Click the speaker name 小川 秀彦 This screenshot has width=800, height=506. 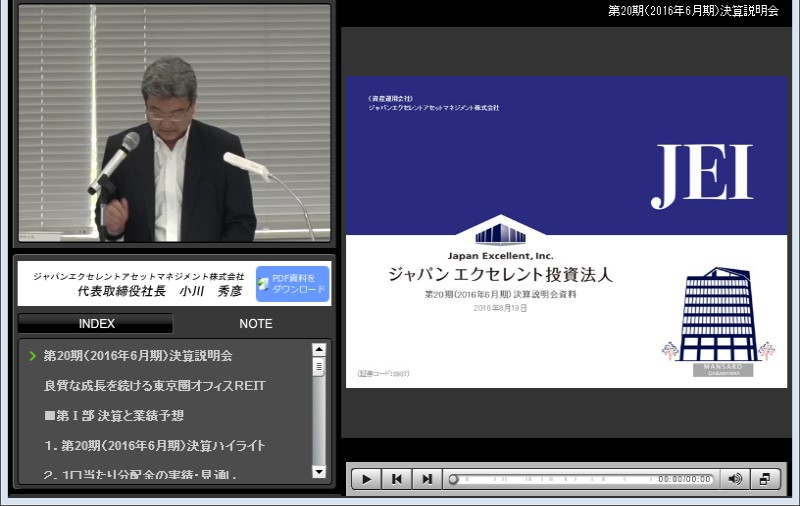point(211,291)
